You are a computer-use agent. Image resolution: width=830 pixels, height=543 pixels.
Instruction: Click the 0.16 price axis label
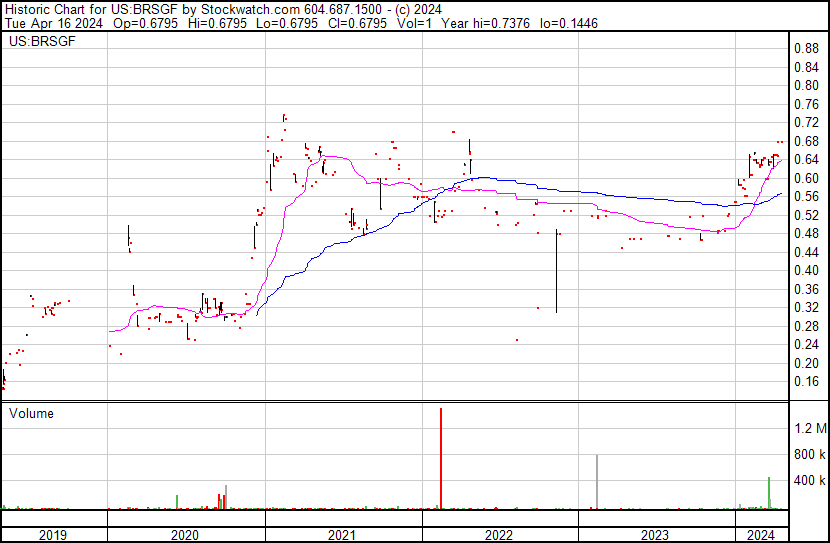tap(806, 382)
